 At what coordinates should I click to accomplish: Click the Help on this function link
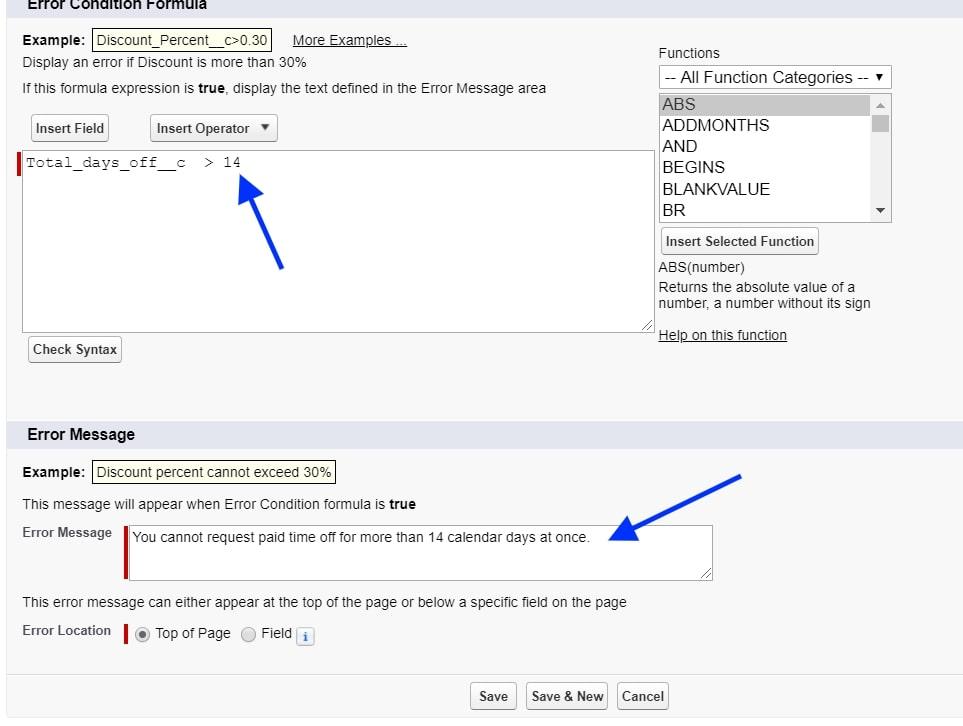722,335
